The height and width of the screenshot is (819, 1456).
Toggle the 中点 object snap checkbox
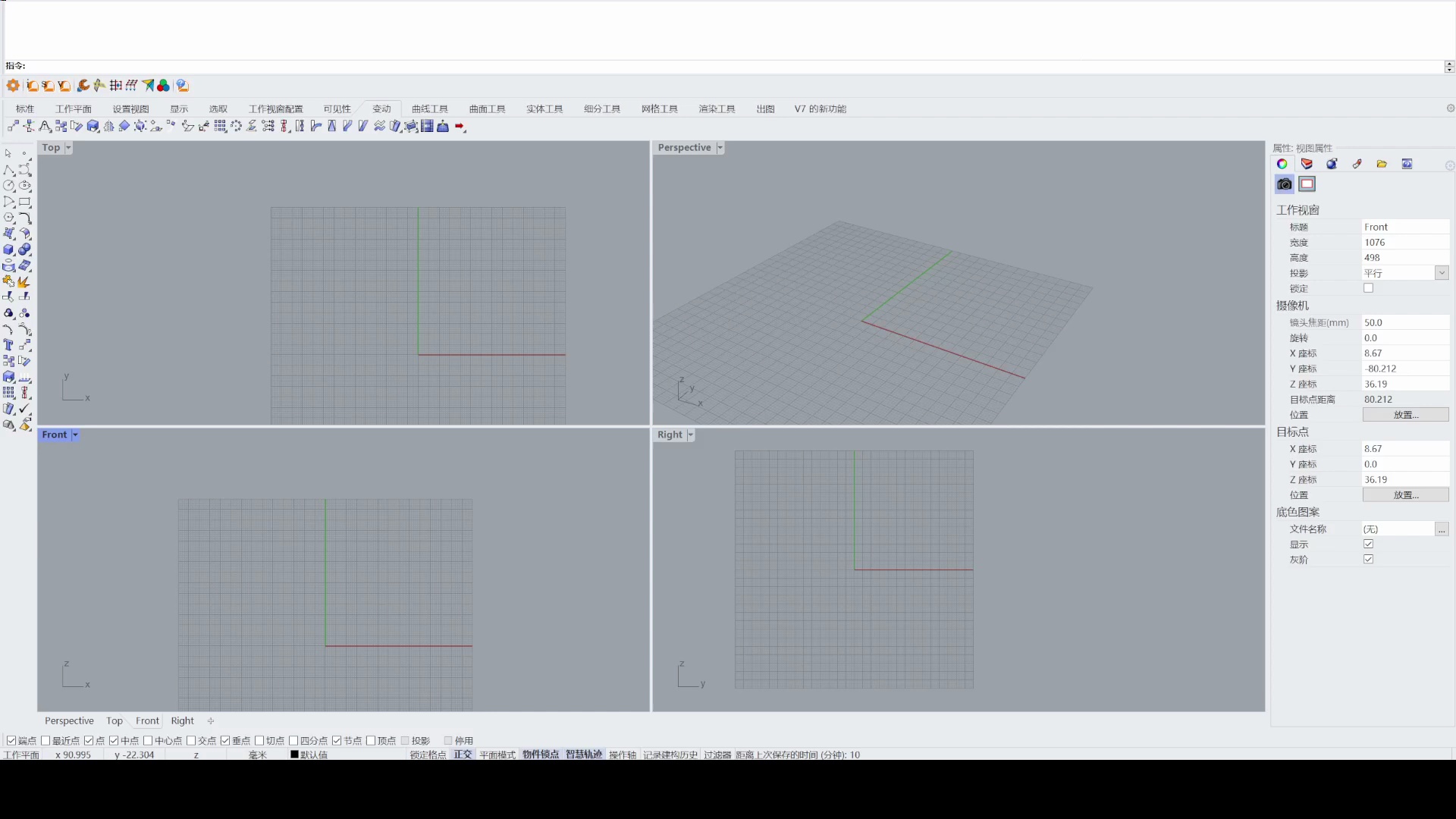[x=114, y=741]
